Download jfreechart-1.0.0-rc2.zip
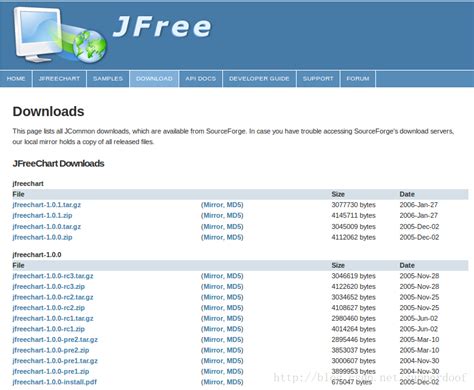474x390 pixels. [49, 308]
